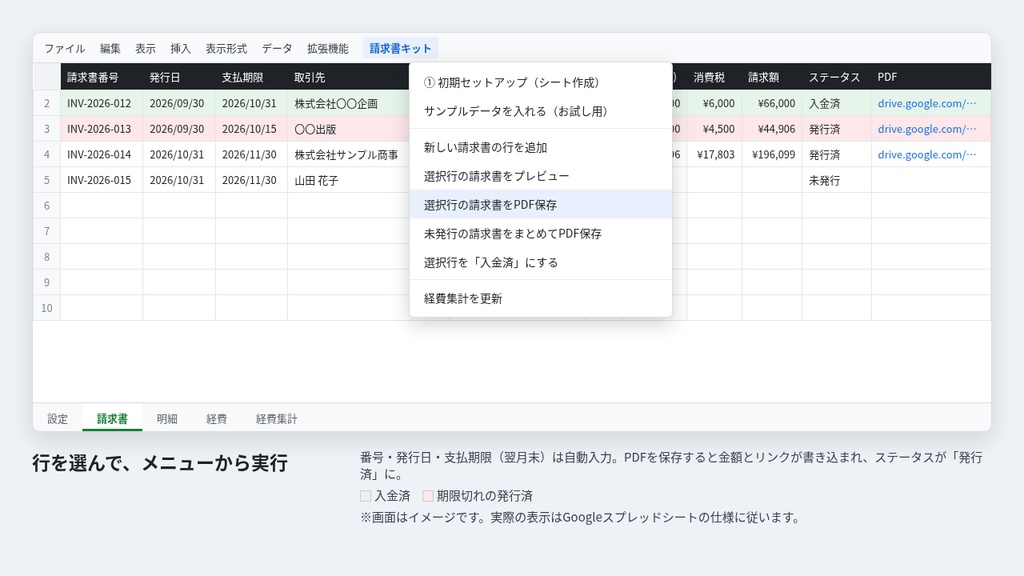Select 支払期限 cell 2026/10/31
This screenshot has width=1024, height=576.
tap(251, 103)
